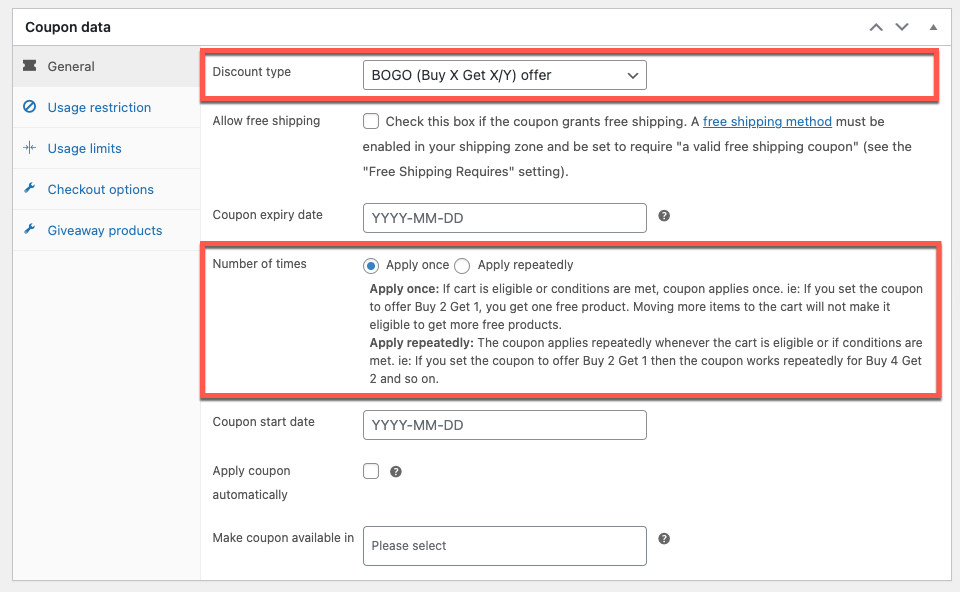The height and width of the screenshot is (592, 960).
Task: Show help for Make coupon available in
Action: (664, 539)
